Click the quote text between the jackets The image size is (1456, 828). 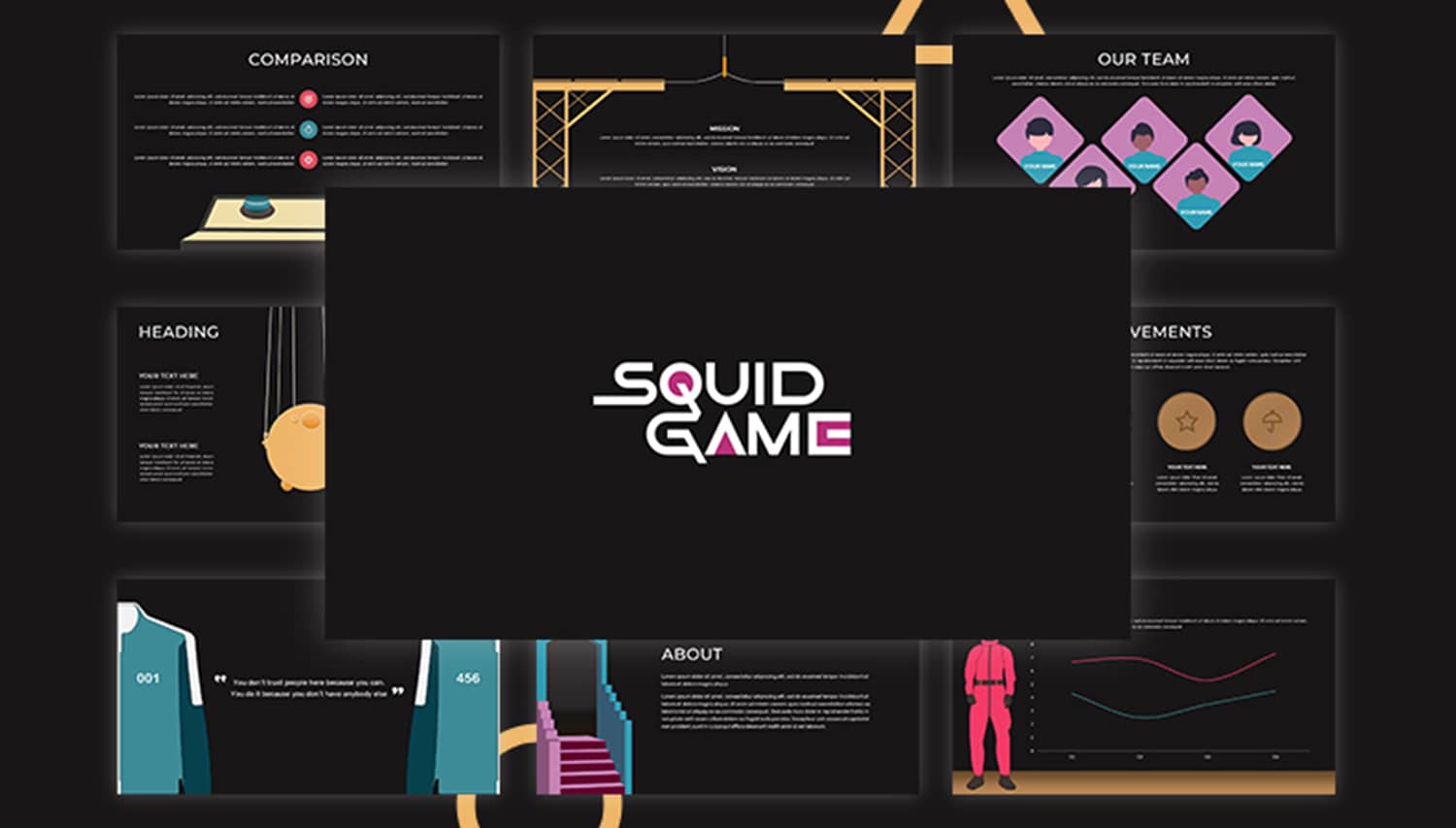(x=309, y=687)
